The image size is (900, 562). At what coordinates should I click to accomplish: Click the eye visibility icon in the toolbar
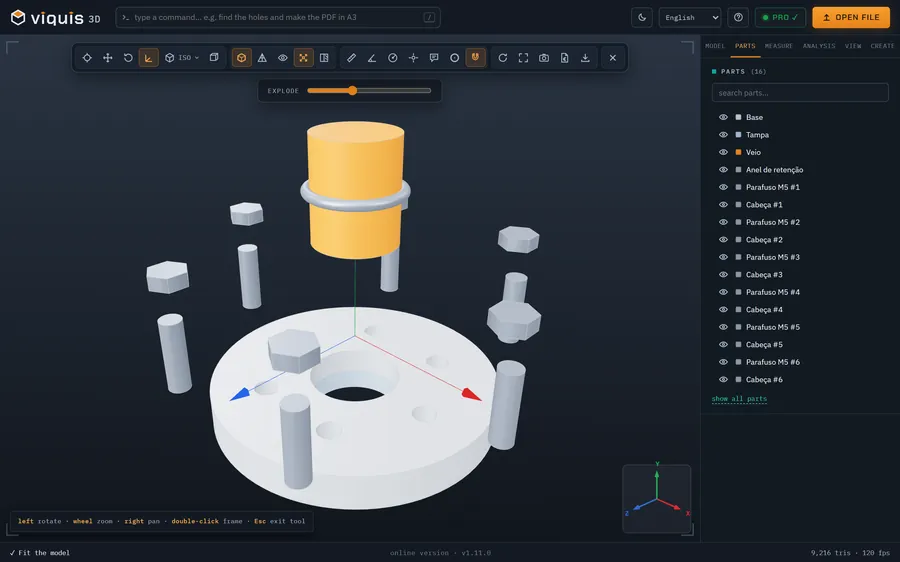283,58
